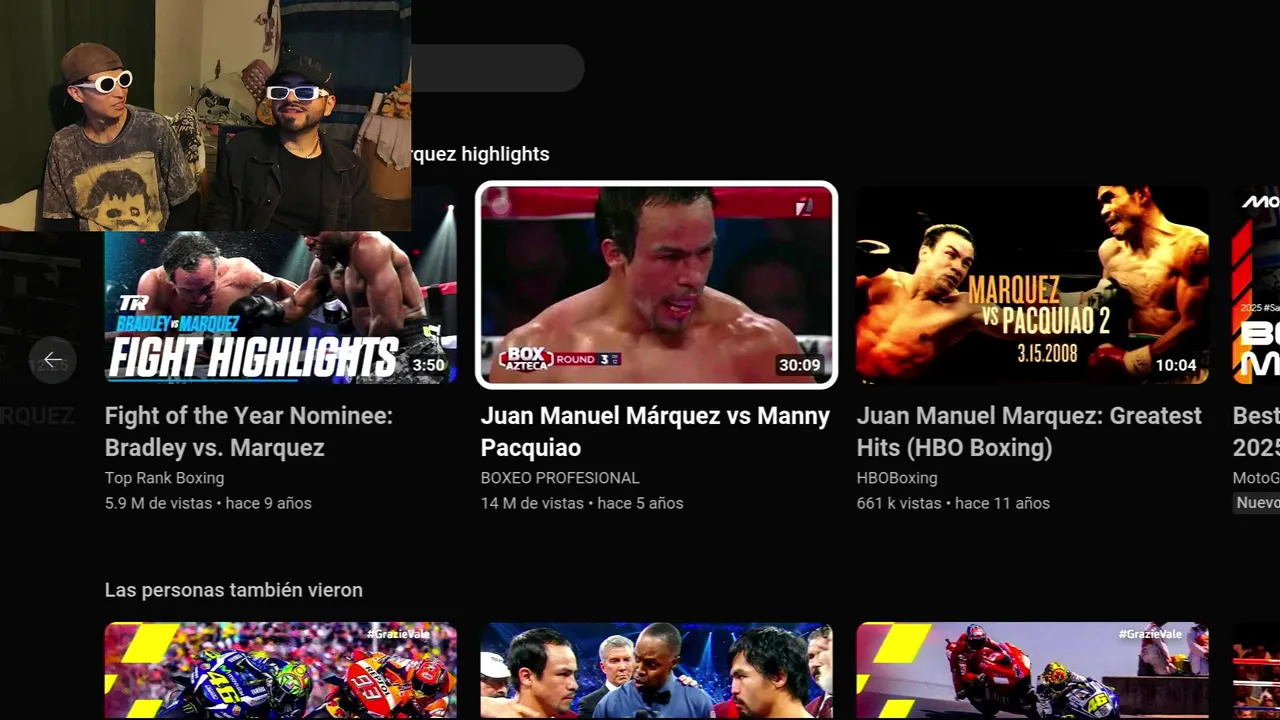Open MotoGP bikes 46 and 93 thumbnail
Screen dimensions: 1280x720
coord(281,671)
